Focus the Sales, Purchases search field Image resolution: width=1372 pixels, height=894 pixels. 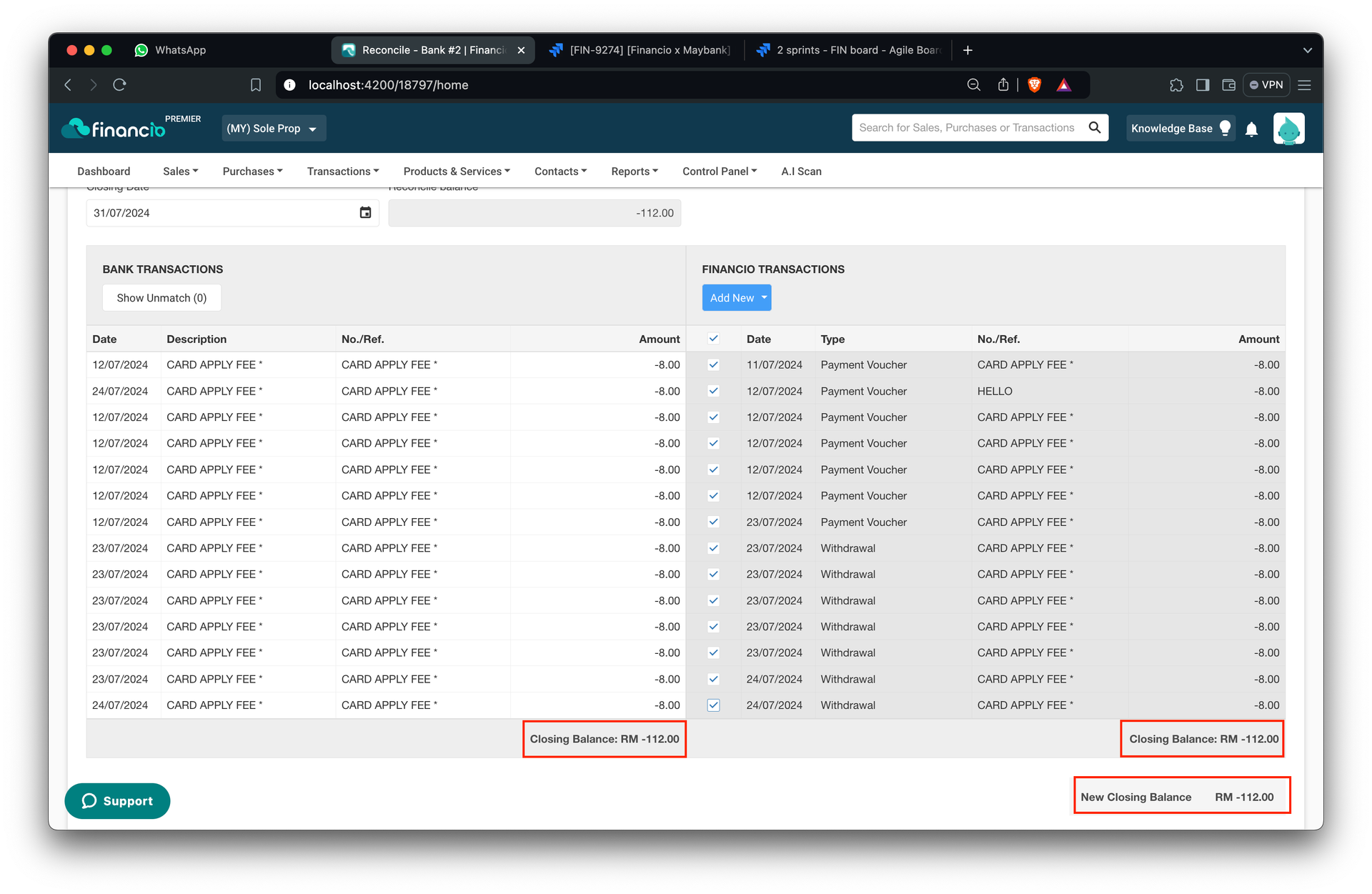pyautogui.click(x=967, y=128)
